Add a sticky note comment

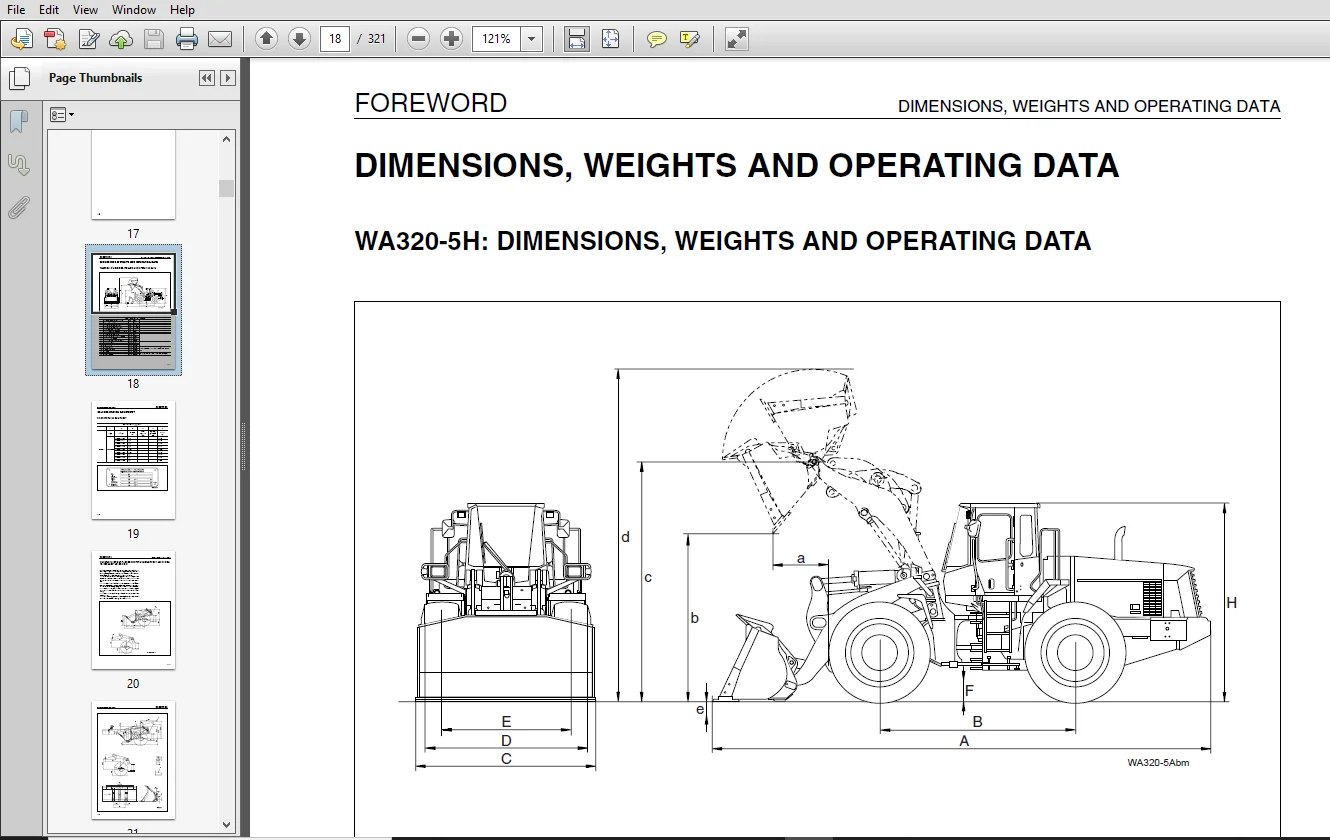click(656, 39)
